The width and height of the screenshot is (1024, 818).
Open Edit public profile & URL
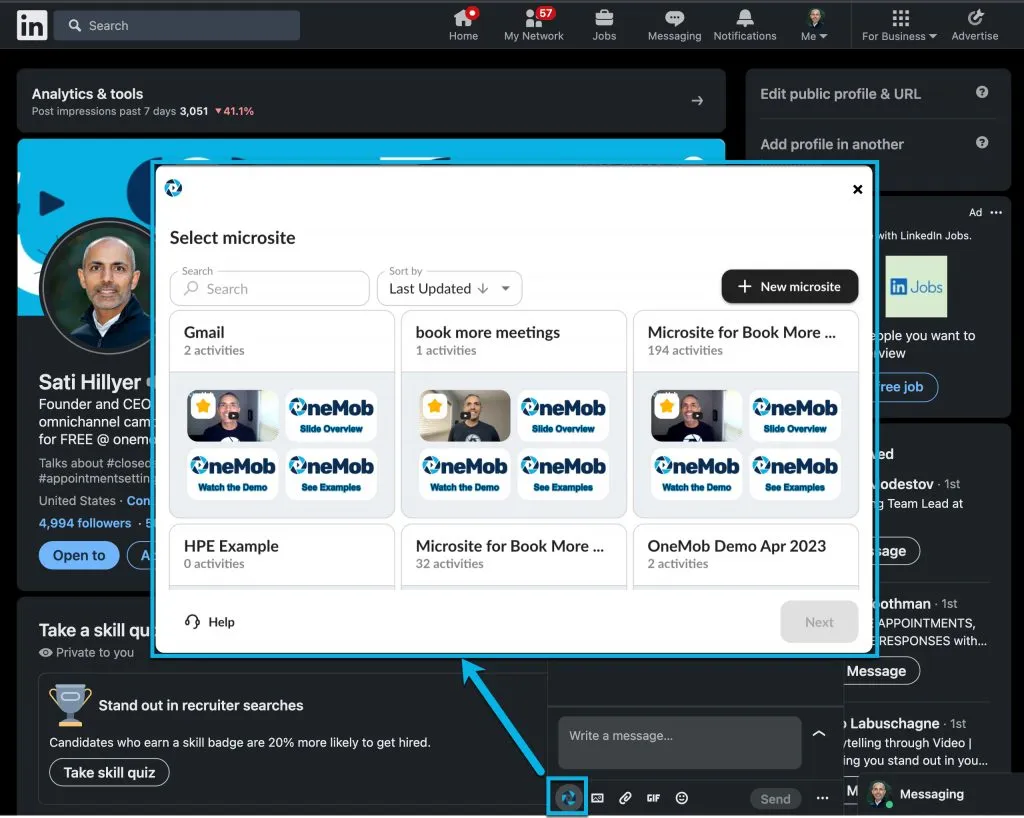(840, 94)
